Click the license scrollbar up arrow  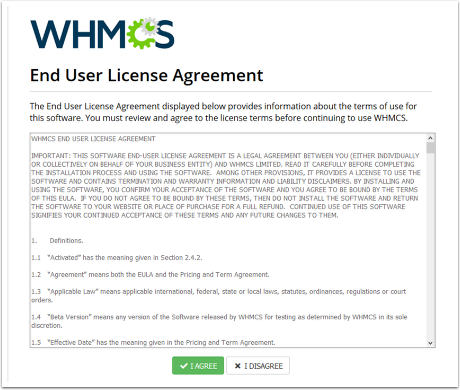(430, 138)
